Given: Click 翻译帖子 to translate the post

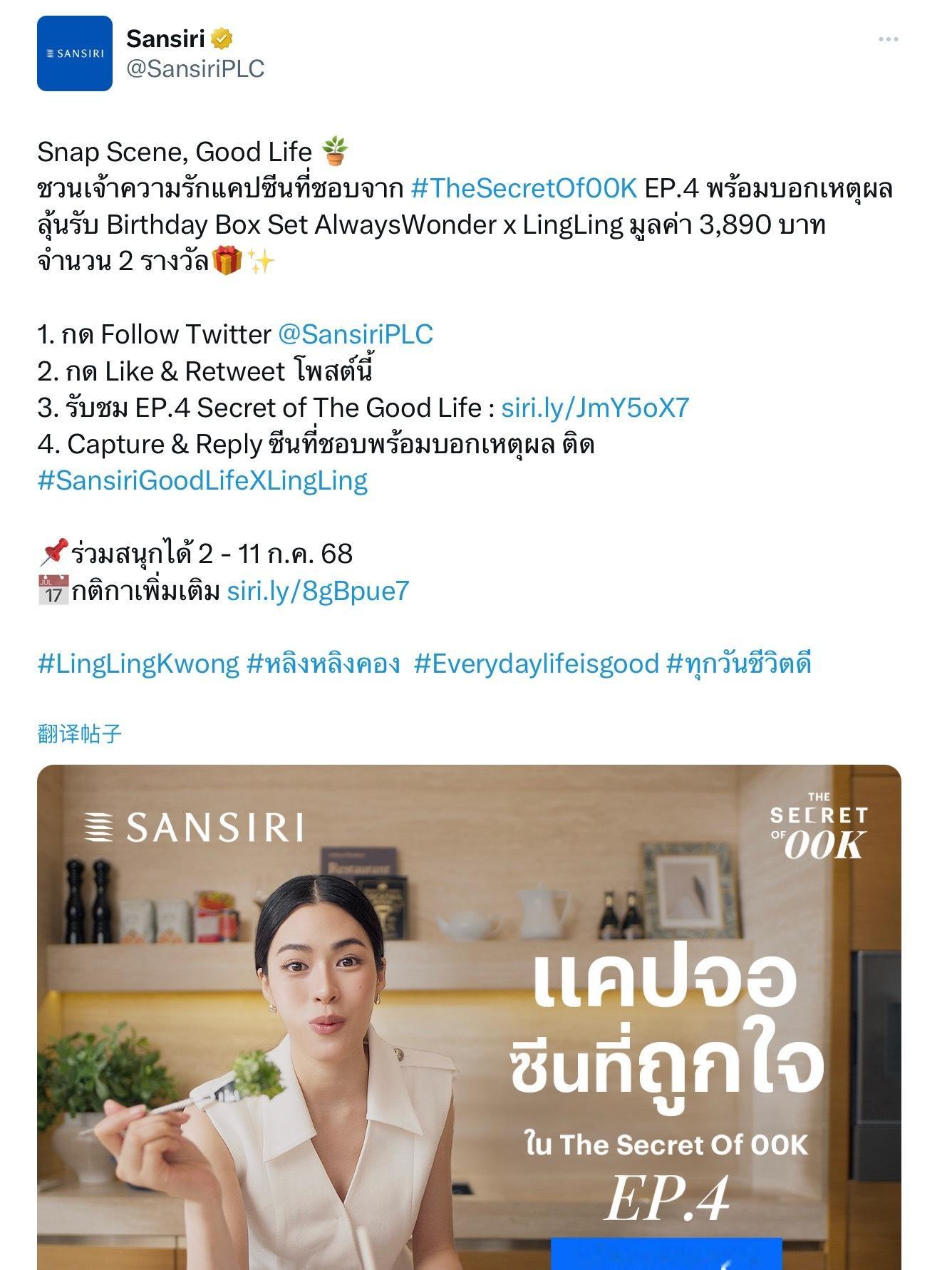Looking at the screenshot, I should point(80,733).
